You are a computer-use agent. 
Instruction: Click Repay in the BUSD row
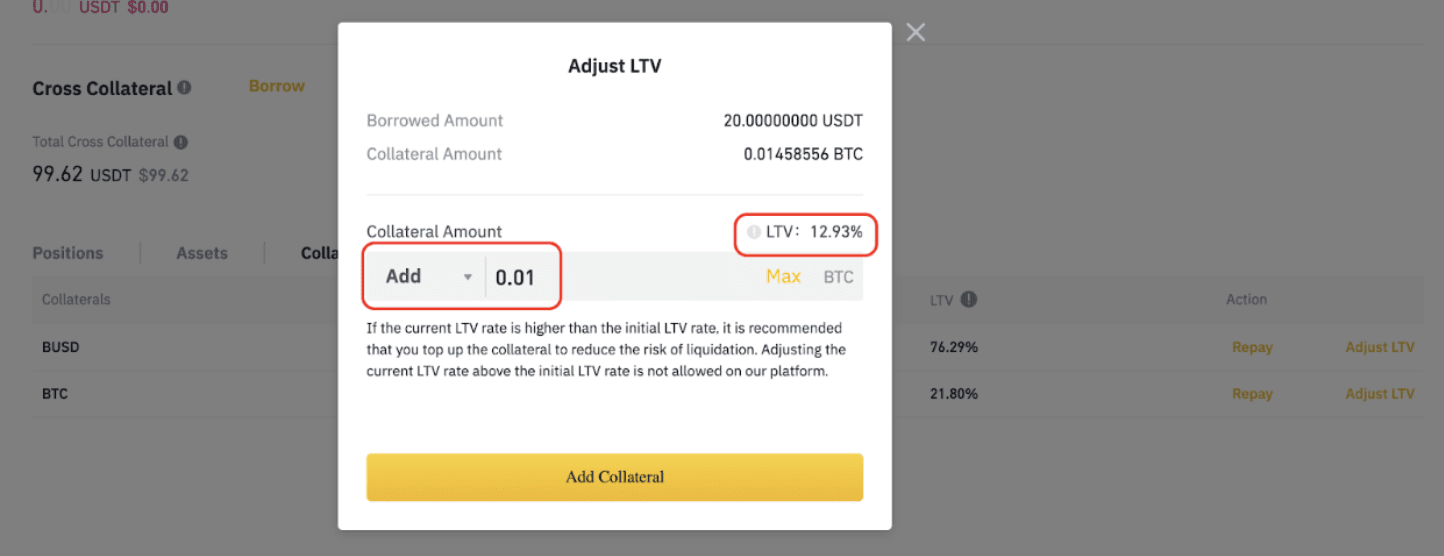tap(1252, 348)
